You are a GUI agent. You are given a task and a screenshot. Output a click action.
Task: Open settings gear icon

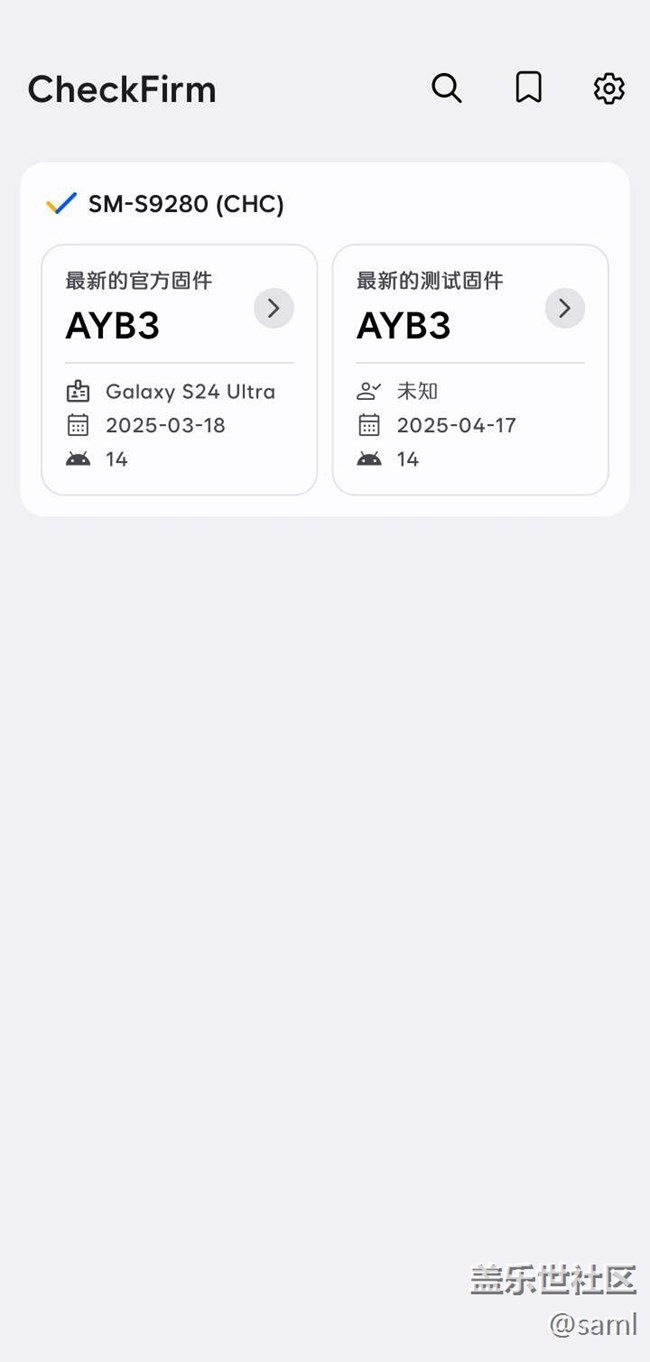point(609,89)
